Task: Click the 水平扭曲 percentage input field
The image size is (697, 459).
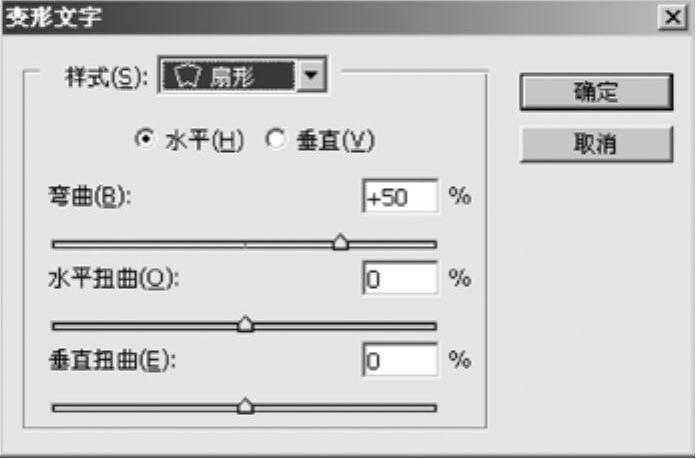Action: (401, 278)
